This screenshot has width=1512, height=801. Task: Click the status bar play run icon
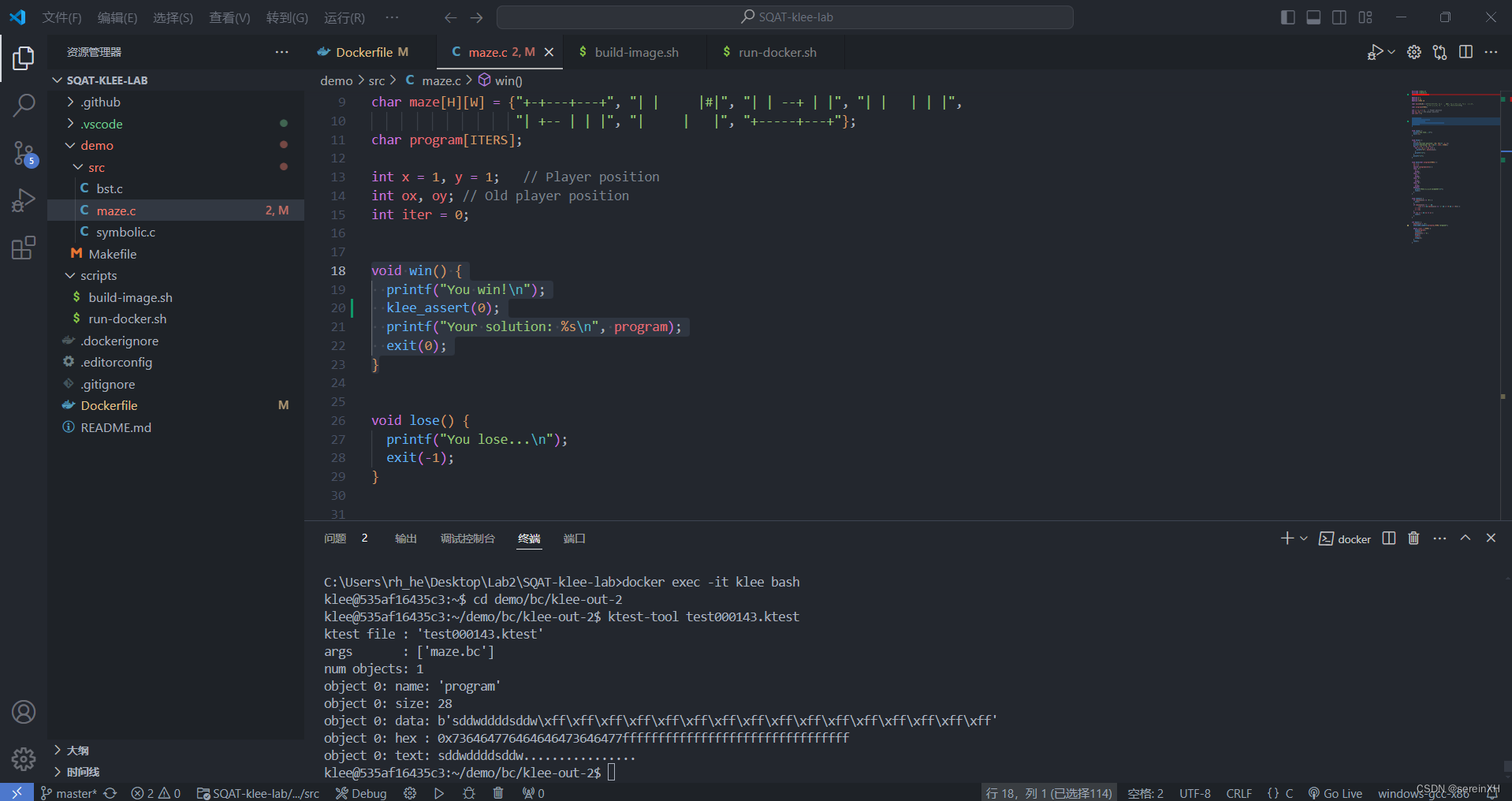pos(439,793)
